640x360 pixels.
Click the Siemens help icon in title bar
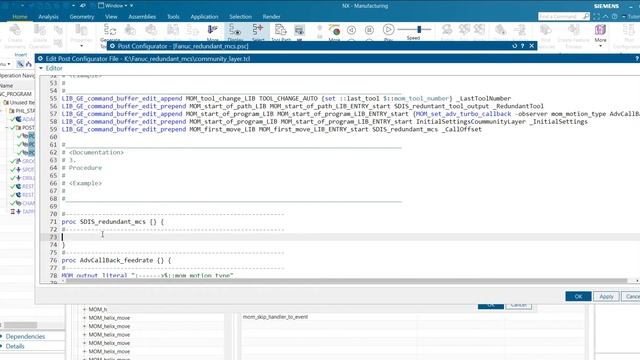[x=614, y=16]
